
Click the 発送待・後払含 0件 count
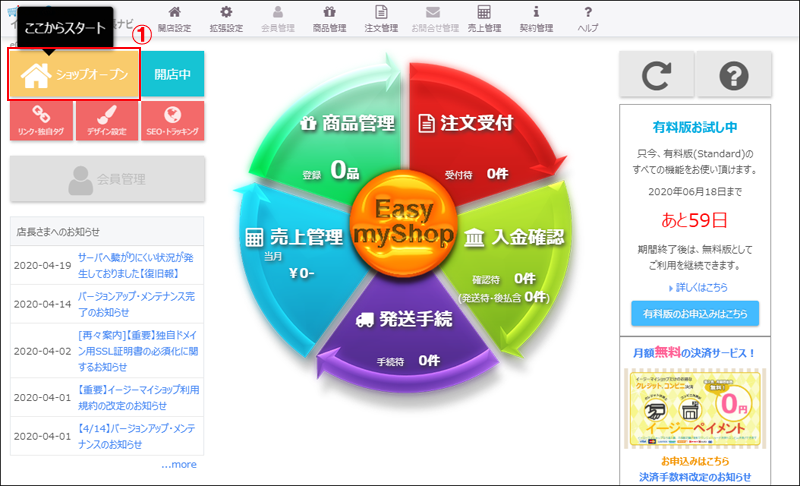pos(504,297)
